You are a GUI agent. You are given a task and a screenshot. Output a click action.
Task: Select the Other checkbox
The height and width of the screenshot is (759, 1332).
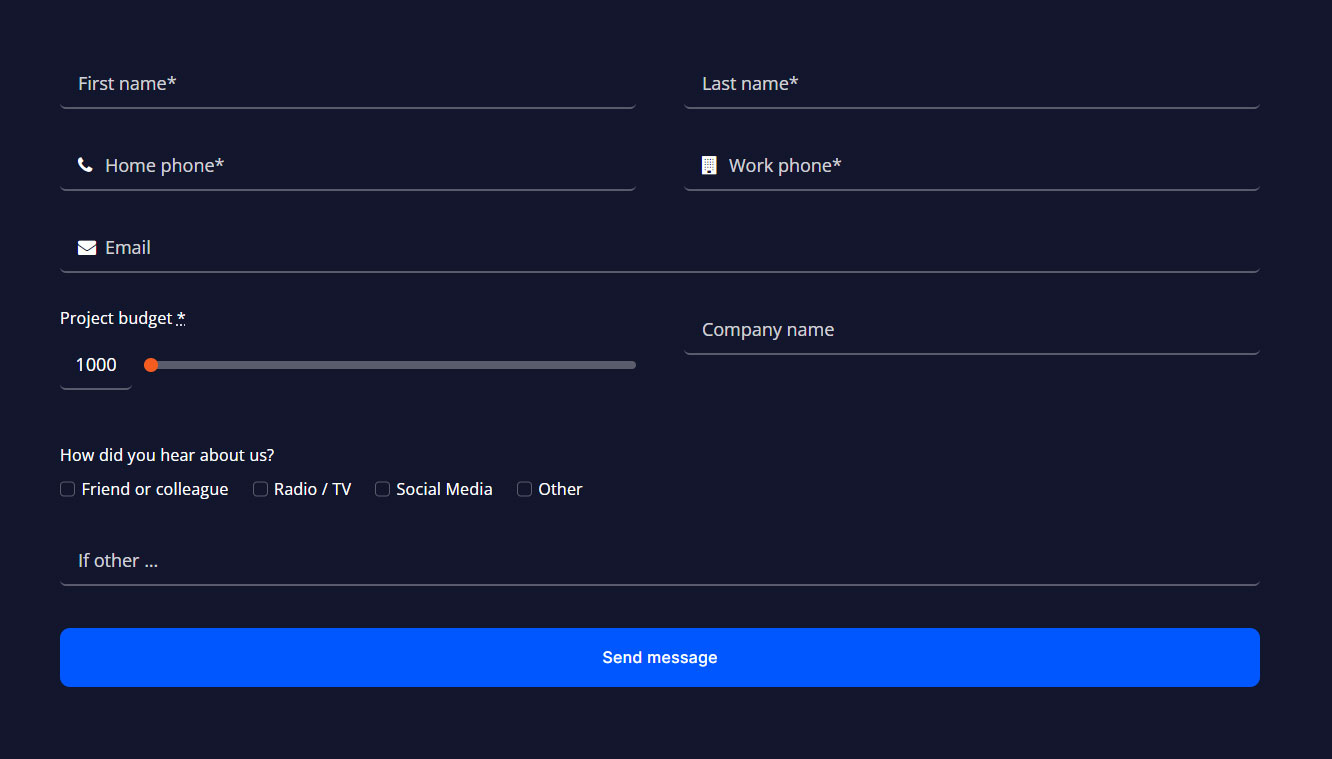tap(524, 489)
